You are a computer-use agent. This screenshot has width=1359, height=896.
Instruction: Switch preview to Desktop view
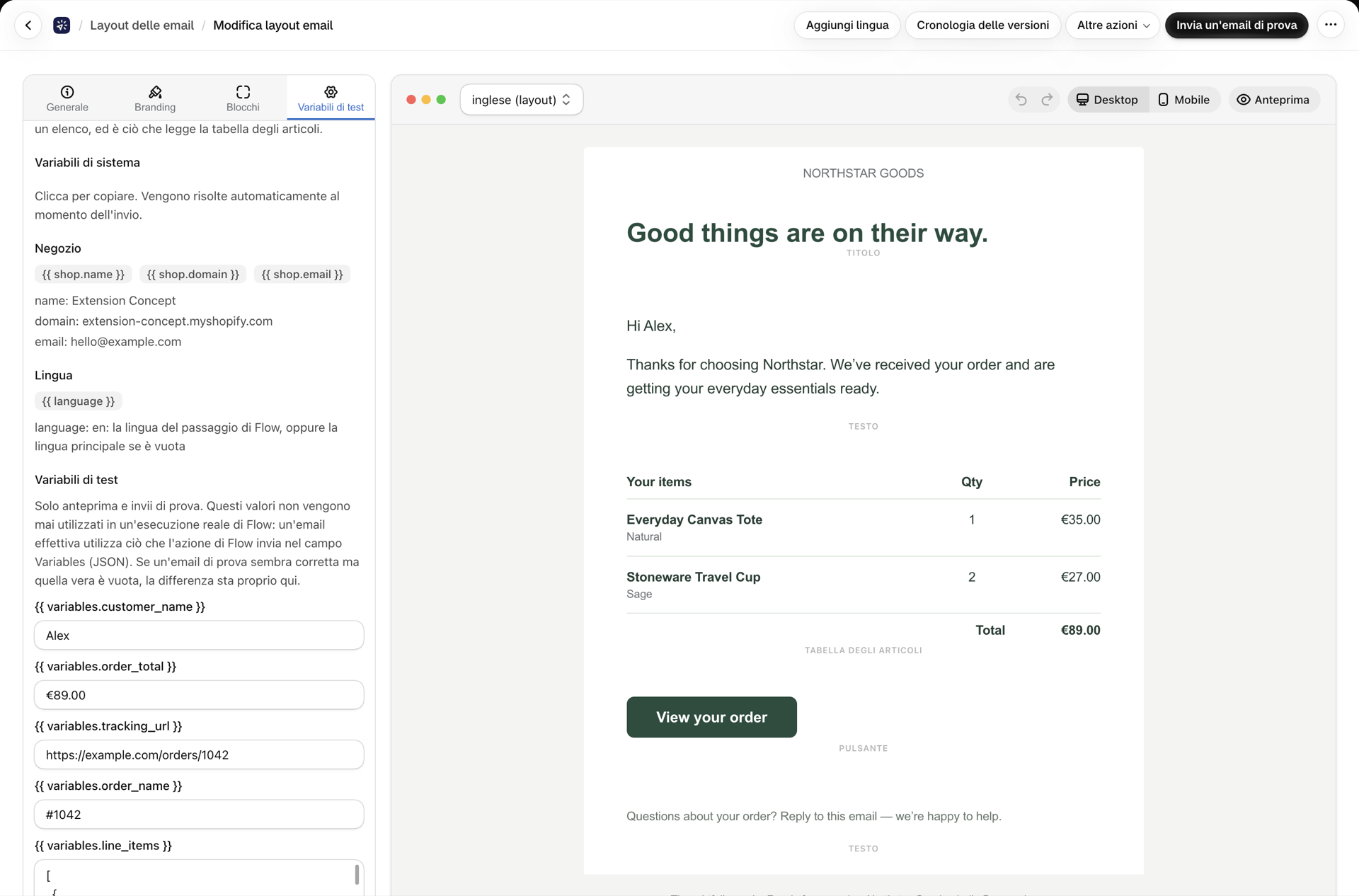pyautogui.click(x=1108, y=100)
